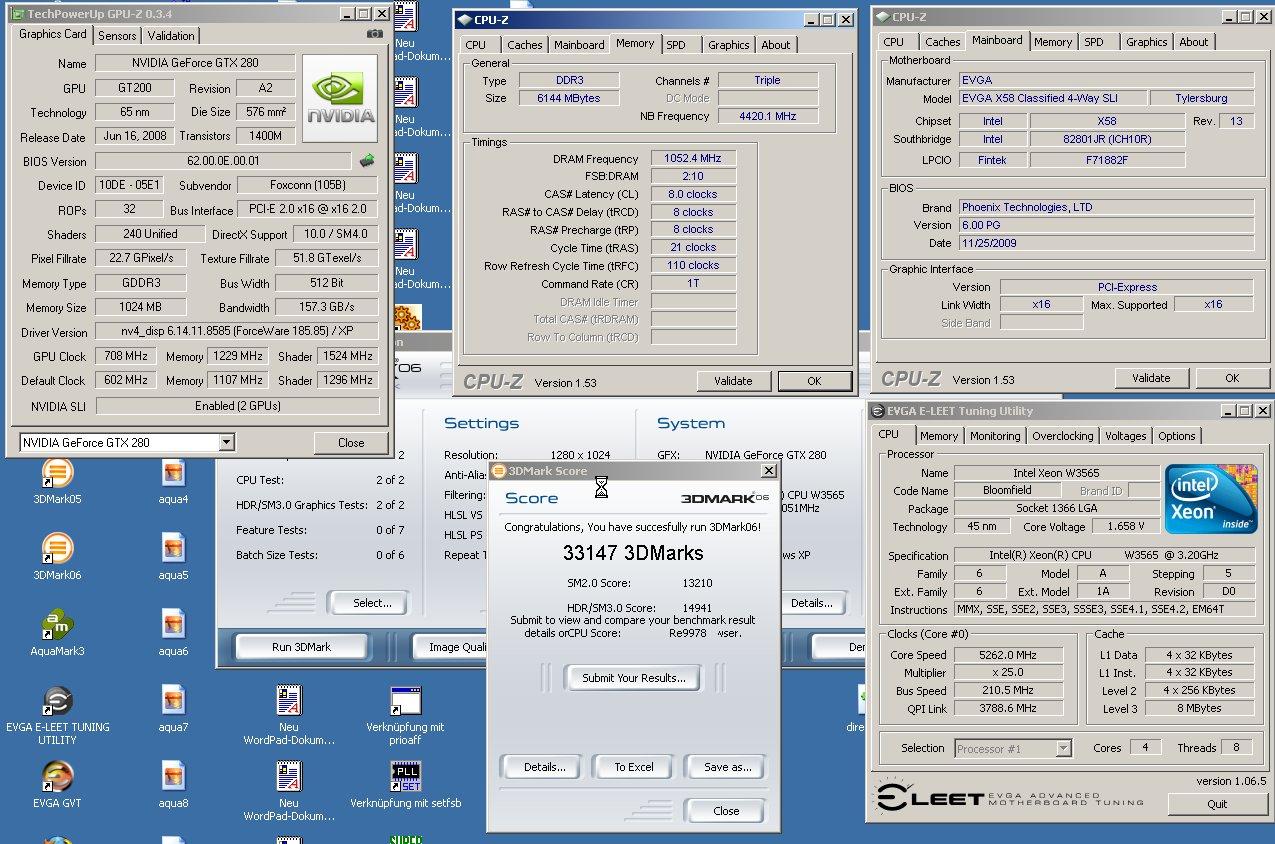Screen dimensions: 1275x844
Task: Open Graphics tab in Mainboard CPU-Z window
Action: [x=1146, y=42]
